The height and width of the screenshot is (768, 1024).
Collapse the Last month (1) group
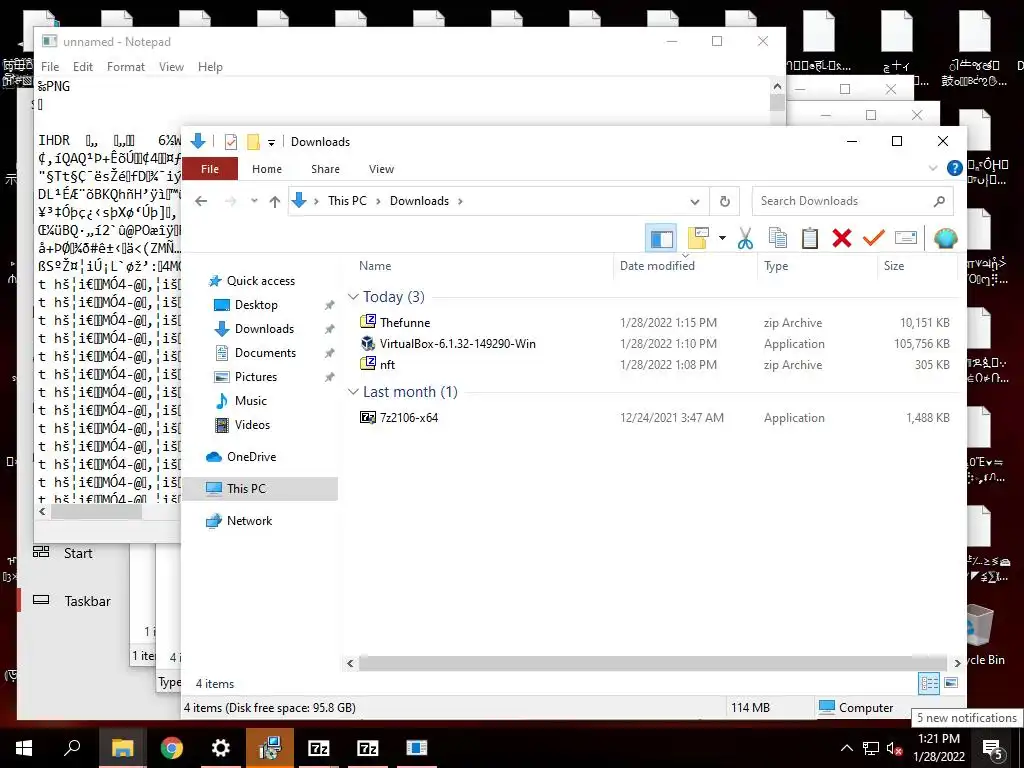pos(353,392)
